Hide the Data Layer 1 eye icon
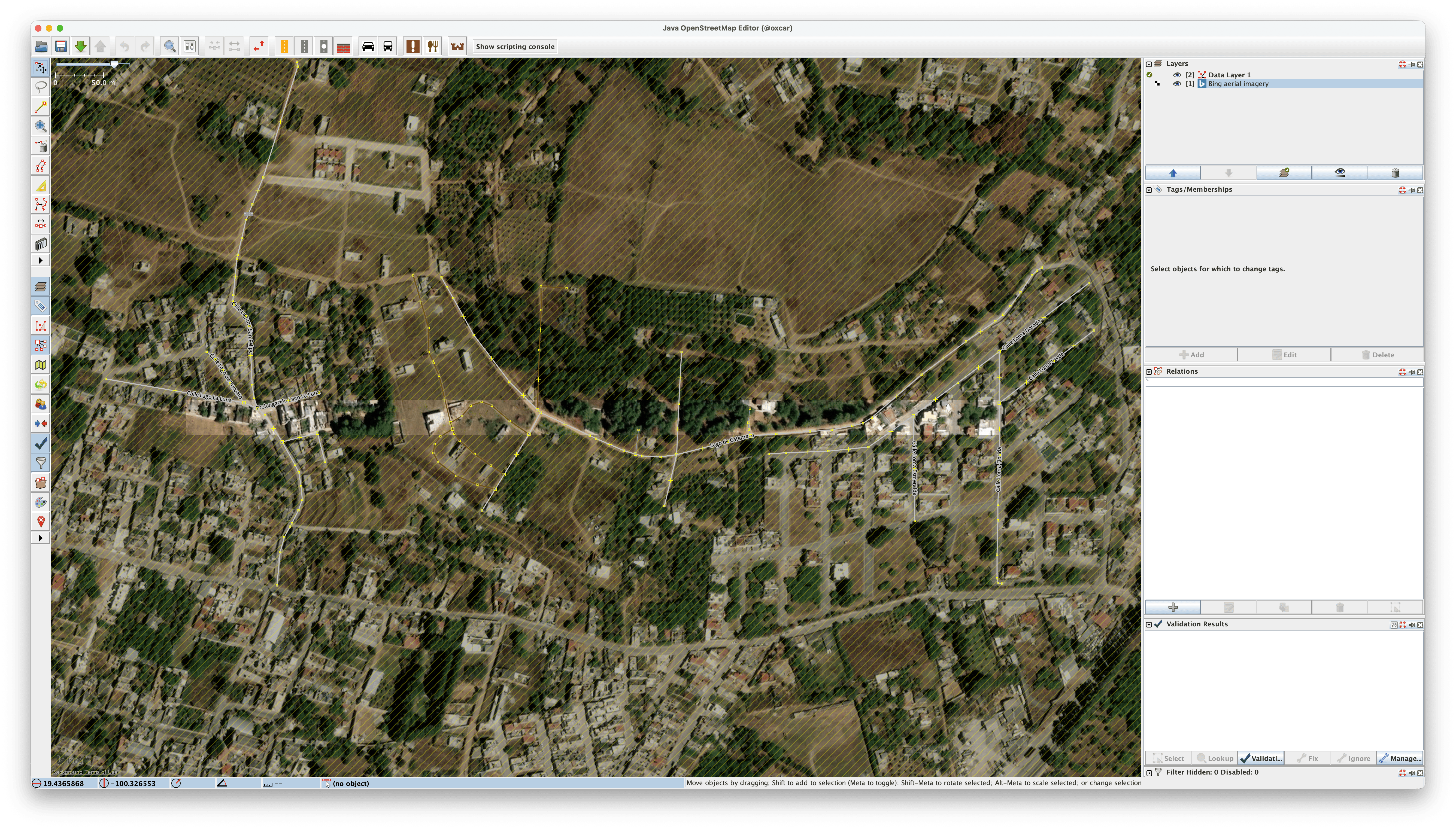 (x=1176, y=75)
